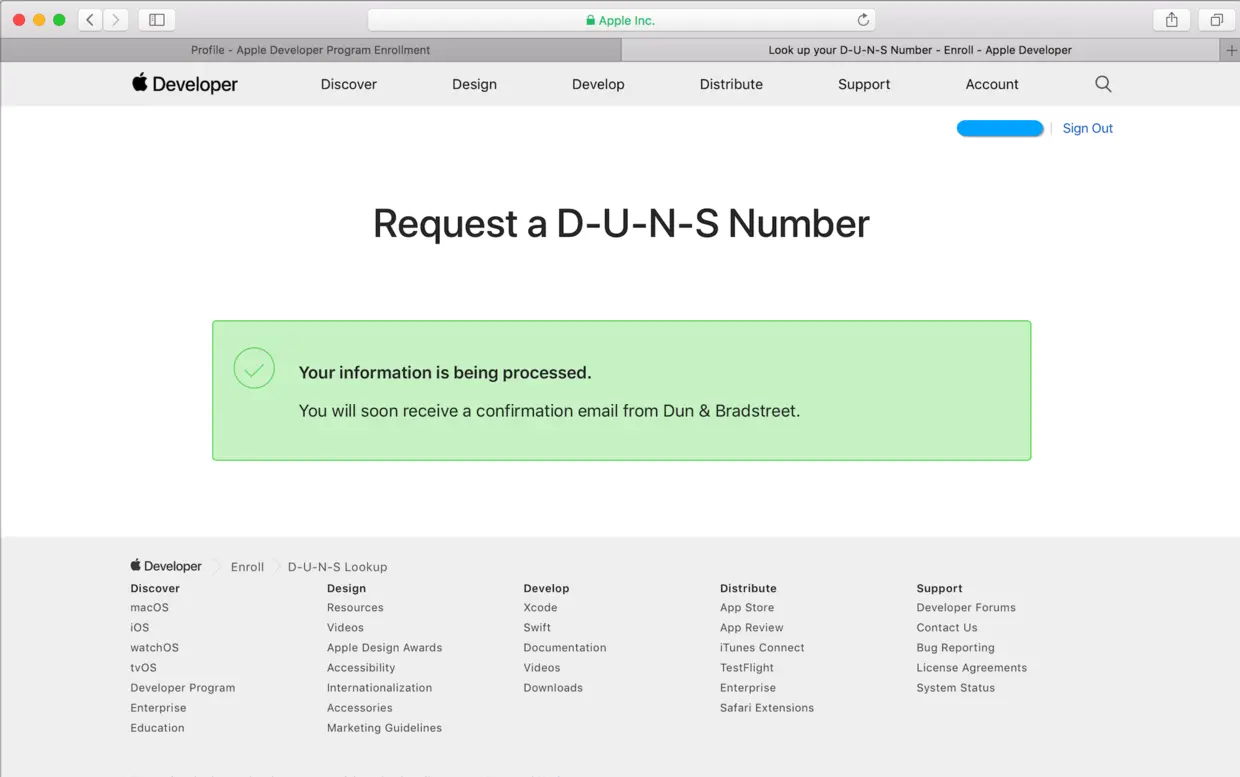Open Developer Forums footer link
This screenshot has width=1240, height=777.
966,608
